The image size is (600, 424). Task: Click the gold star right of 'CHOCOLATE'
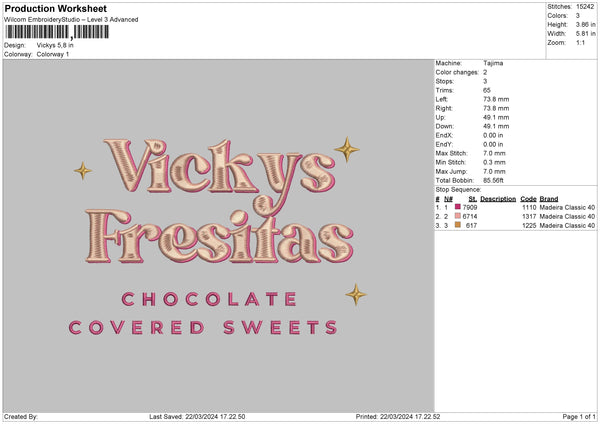pos(356,295)
